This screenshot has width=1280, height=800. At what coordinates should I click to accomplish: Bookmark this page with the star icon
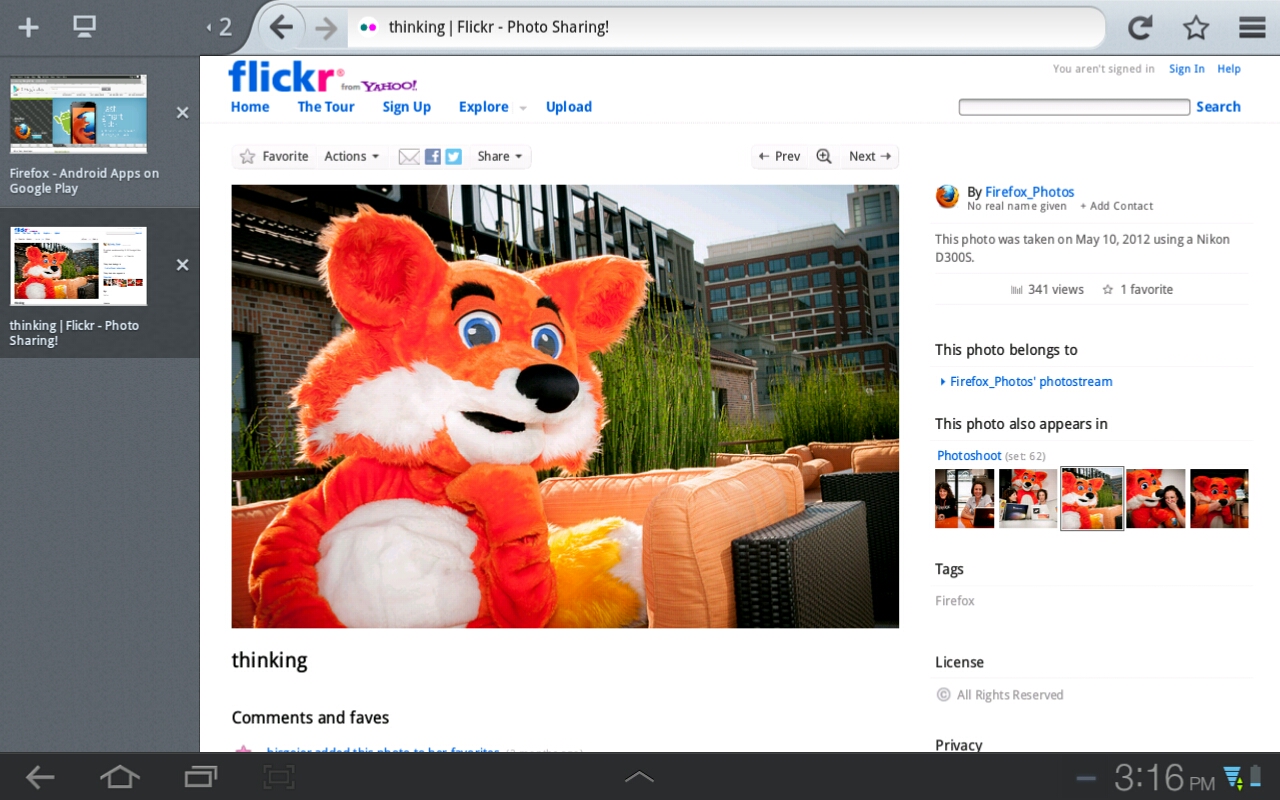1196,27
